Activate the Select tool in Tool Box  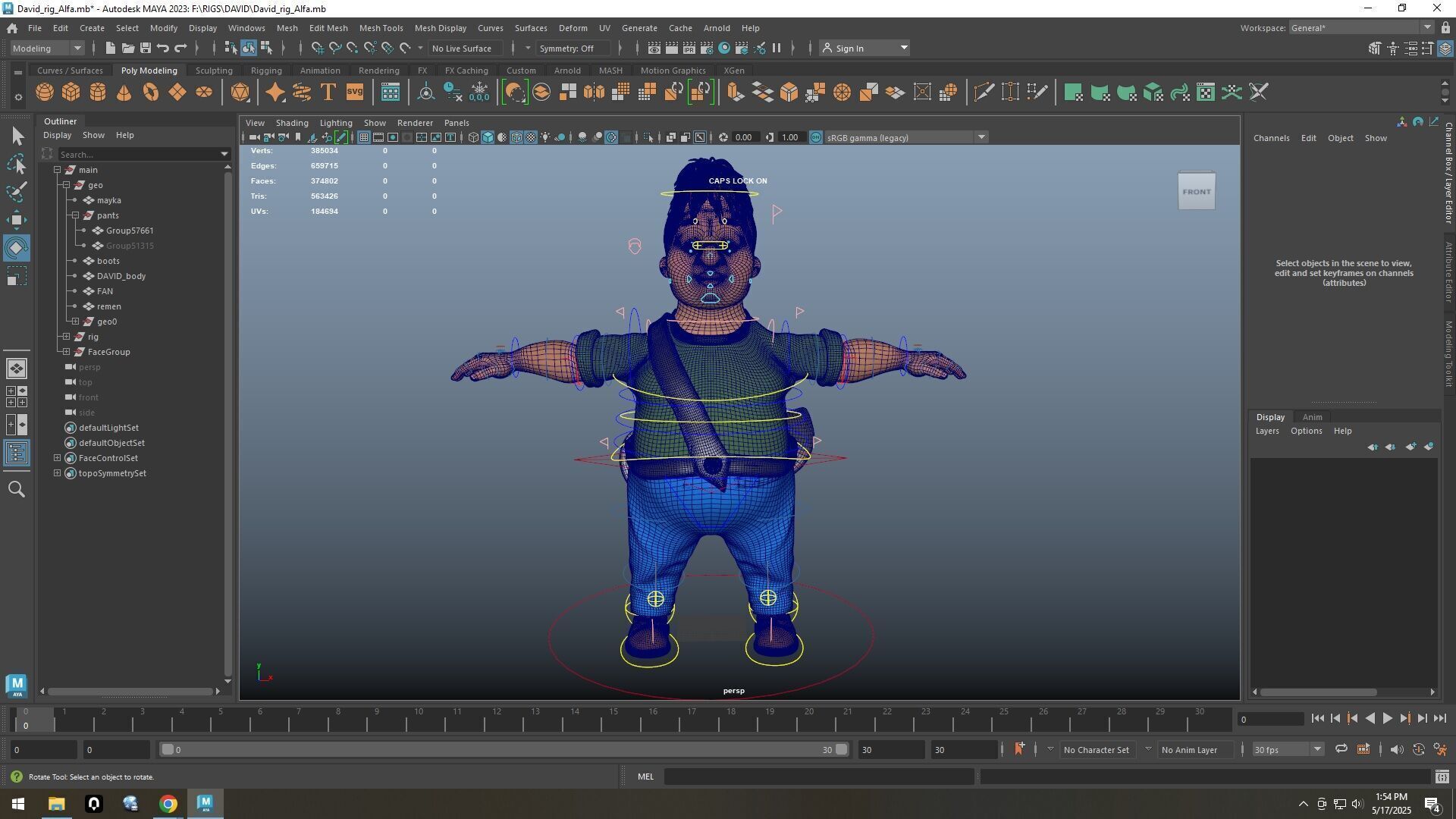(17, 136)
